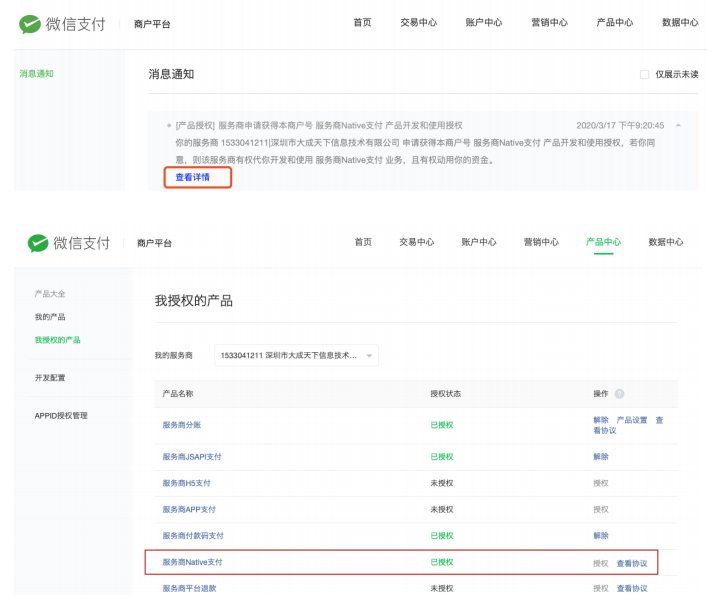Image resolution: width=724 pixels, height=607 pixels.
Task: Click the notification title starting with [产品授权]
Action: pos(319,126)
